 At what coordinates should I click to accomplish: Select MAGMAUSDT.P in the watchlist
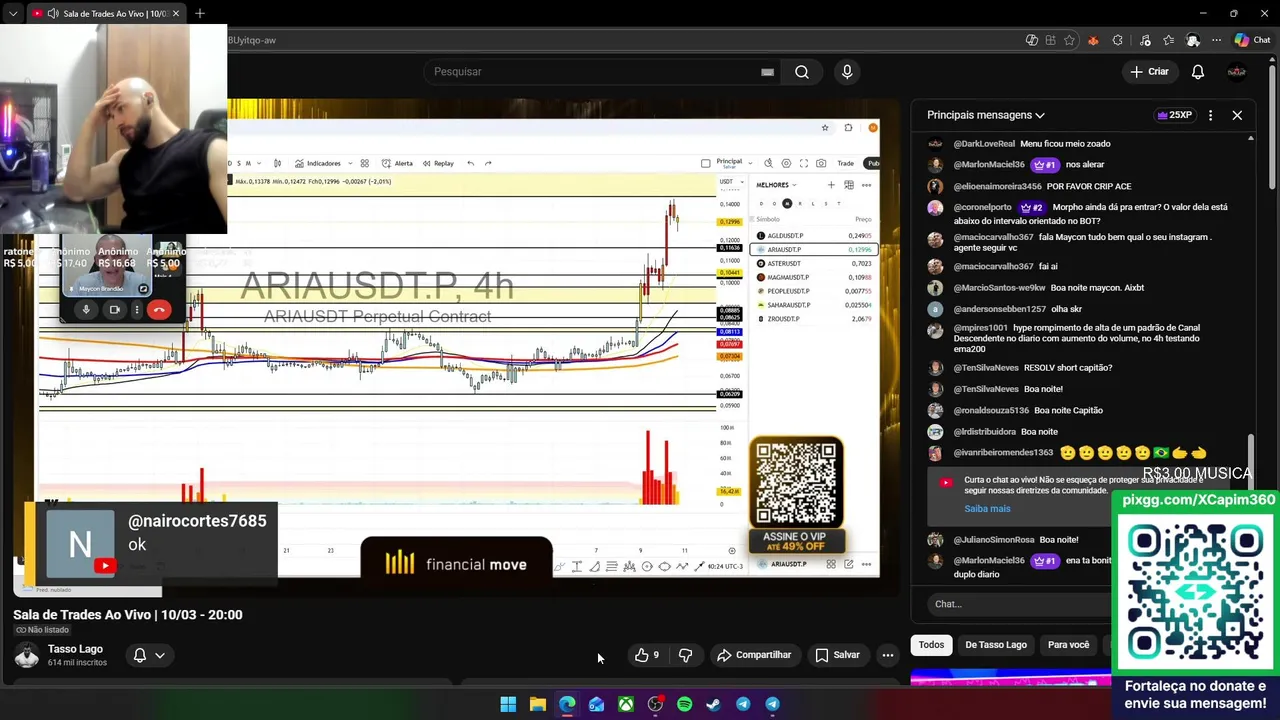(x=813, y=277)
